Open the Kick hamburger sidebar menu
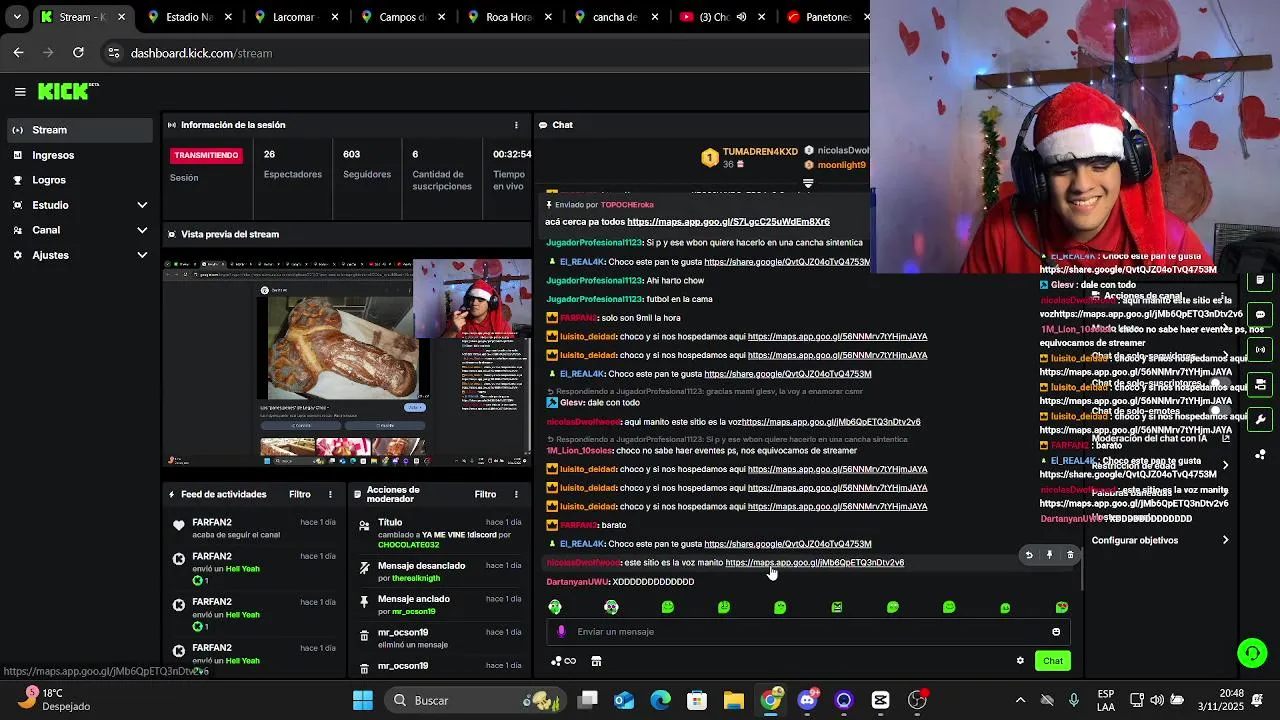Image resolution: width=1280 pixels, height=720 pixels. [x=20, y=92]
